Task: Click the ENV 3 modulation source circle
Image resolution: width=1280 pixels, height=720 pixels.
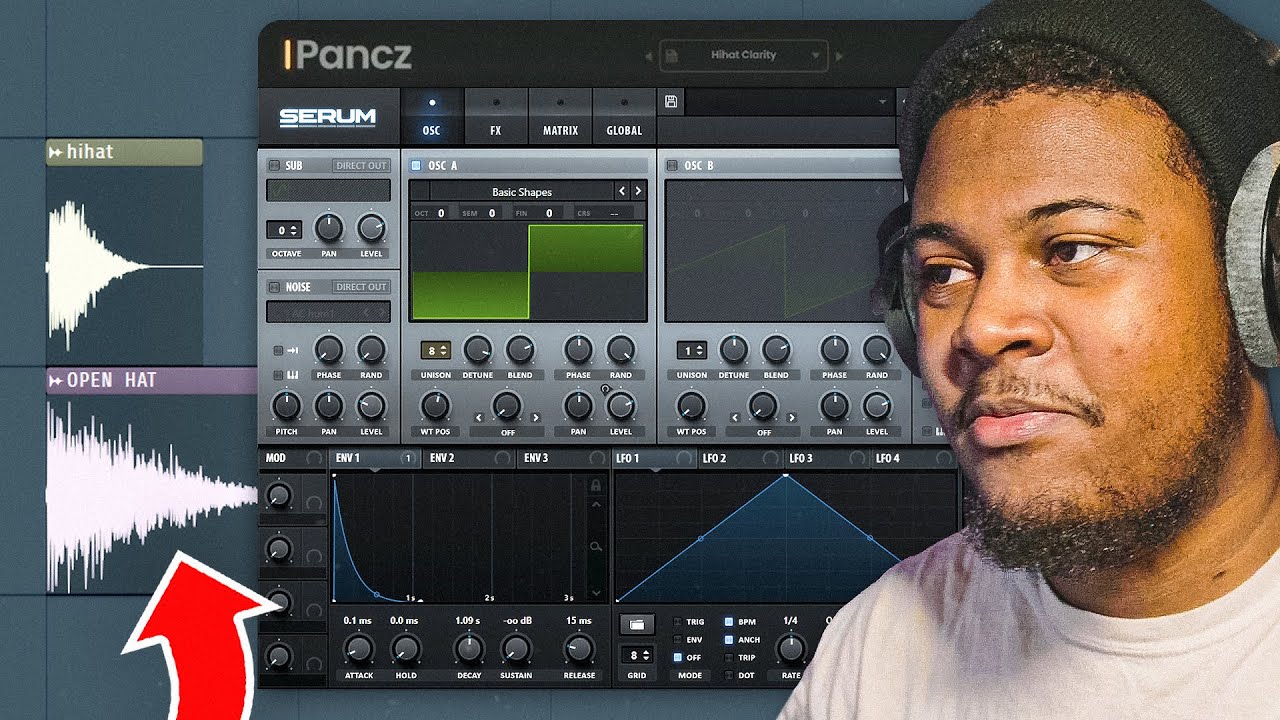Action: [596, 458]
